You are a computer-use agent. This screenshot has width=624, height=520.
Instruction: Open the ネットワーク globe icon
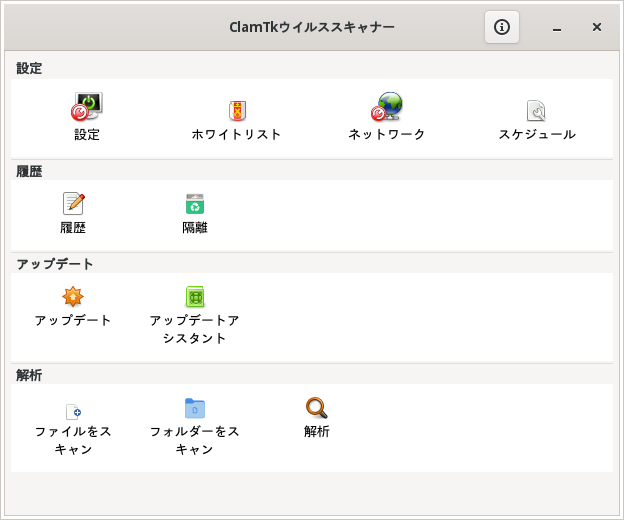click(386, 107)
